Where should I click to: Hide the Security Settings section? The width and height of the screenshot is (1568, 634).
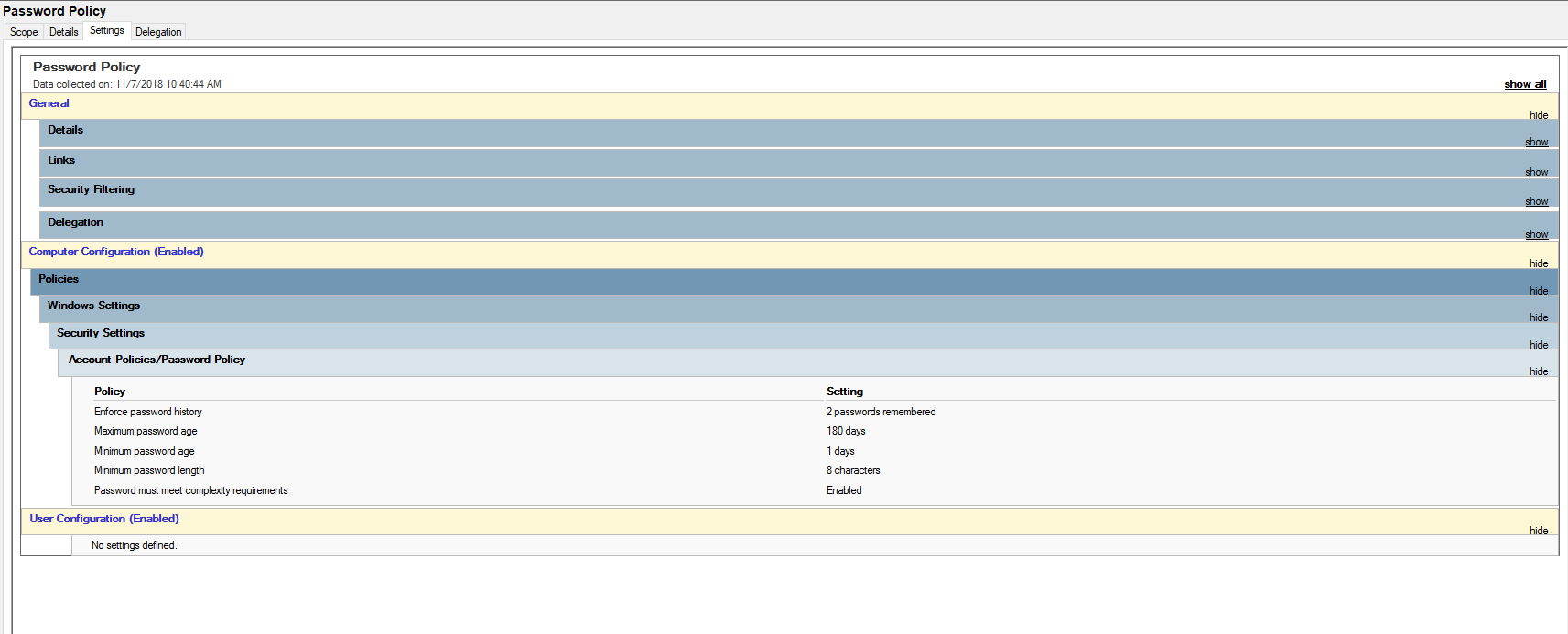(x=1538, y=345)
